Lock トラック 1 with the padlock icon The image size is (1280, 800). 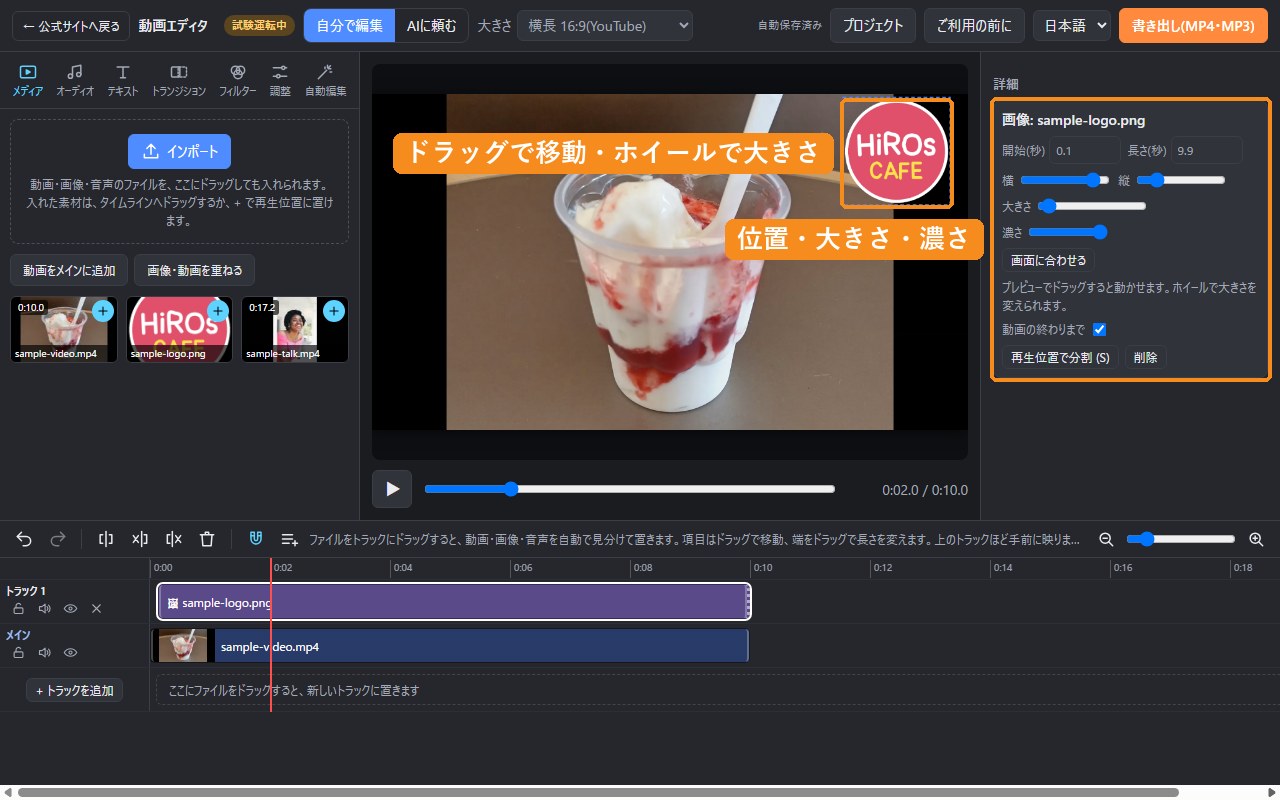pos(18,608)
